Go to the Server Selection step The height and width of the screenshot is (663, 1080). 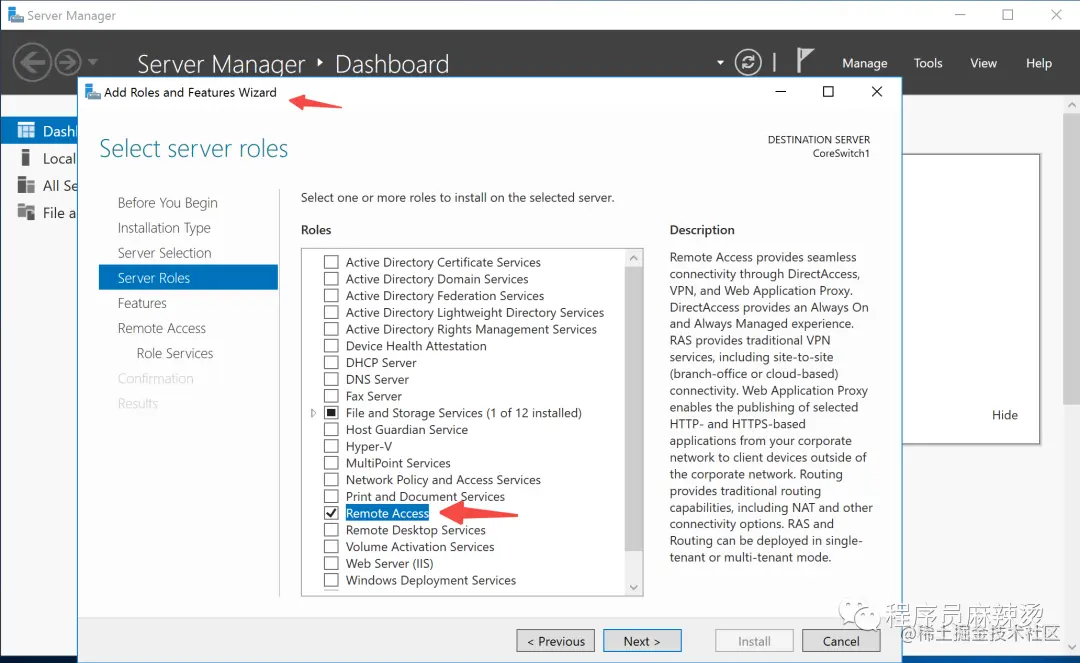tap(164, 253)
